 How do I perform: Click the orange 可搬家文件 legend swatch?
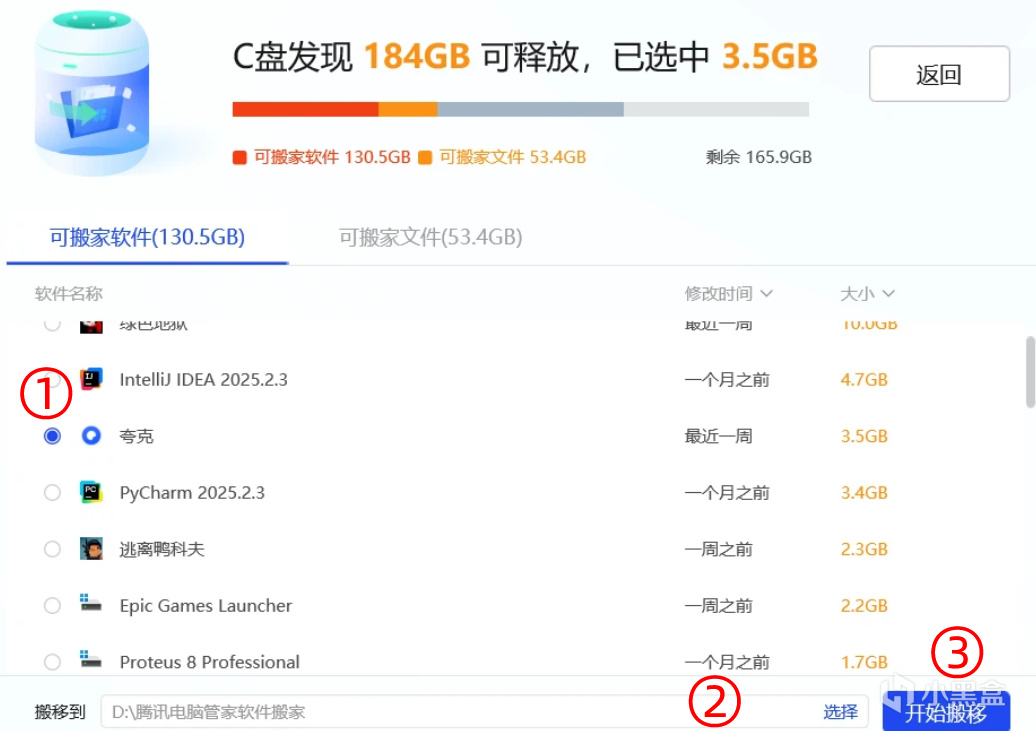click(x=425, y=157)
